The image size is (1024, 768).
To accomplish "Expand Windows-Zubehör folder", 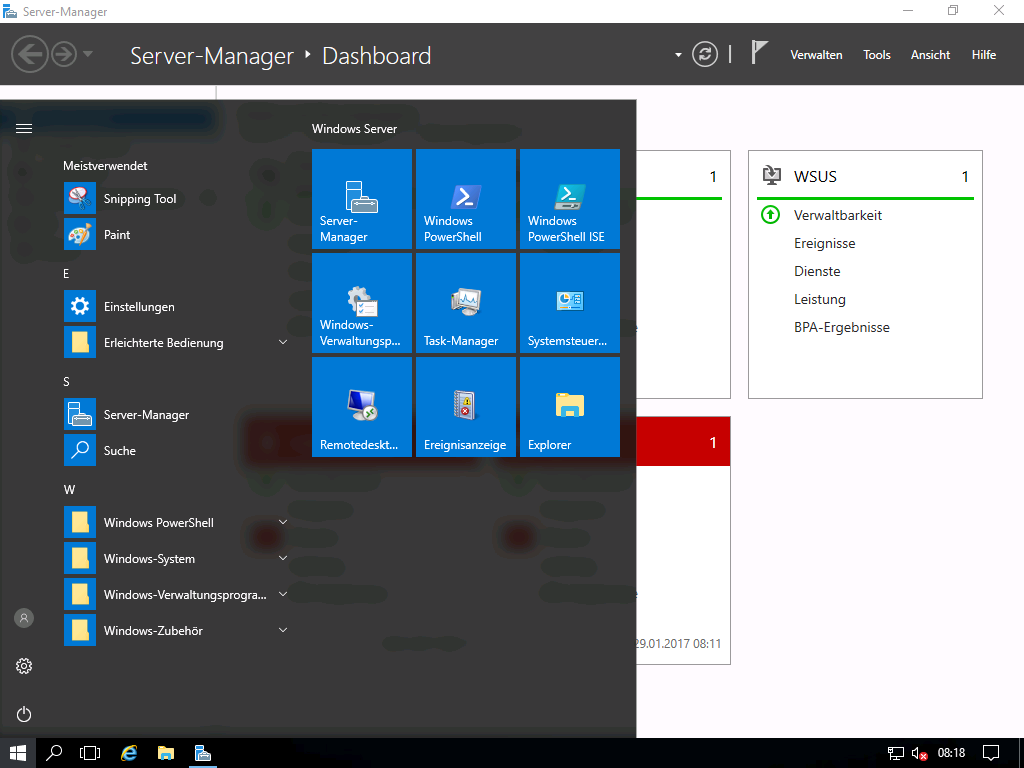I will [283, 630].
